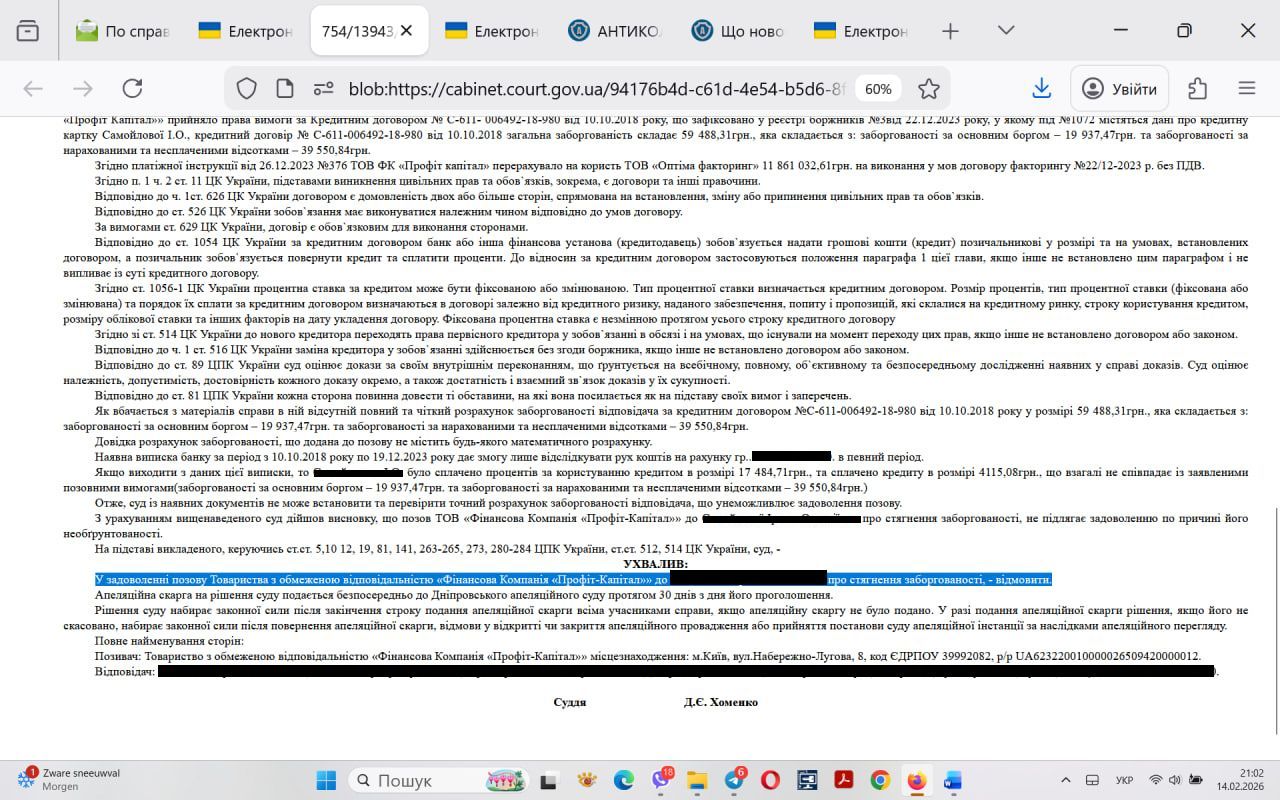Expand the hidden system tray icons chevron
This screenshot has width=1280, height=800.
1065,779
